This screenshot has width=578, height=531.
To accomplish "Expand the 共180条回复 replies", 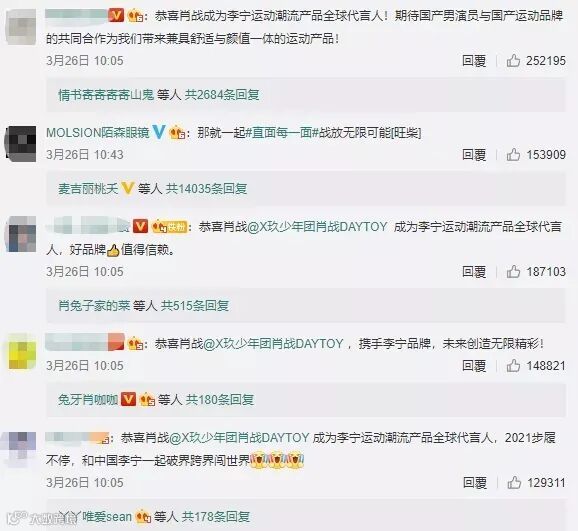I will click(220, 399).
